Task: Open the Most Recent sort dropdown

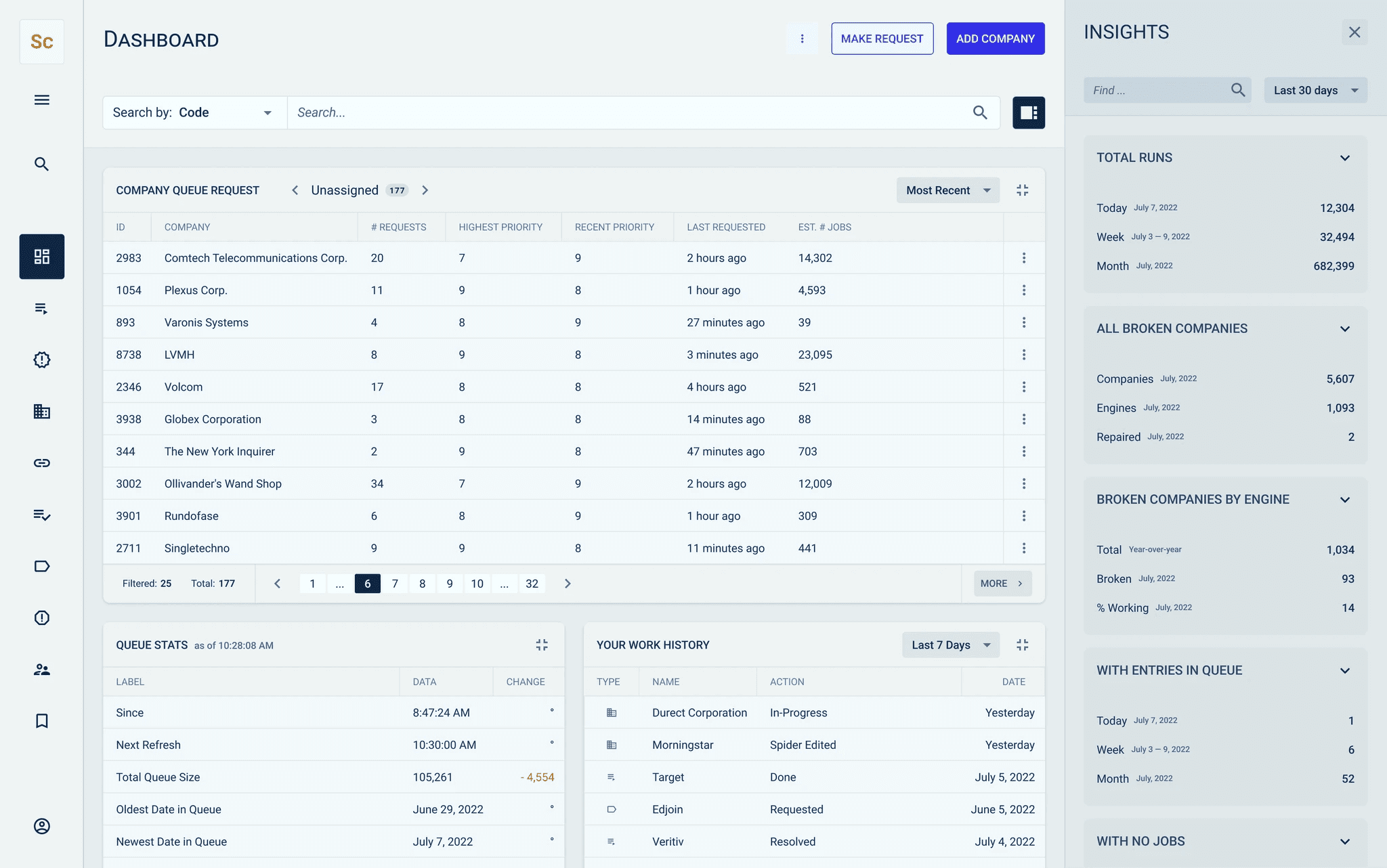Action: (x=948, y=190)
